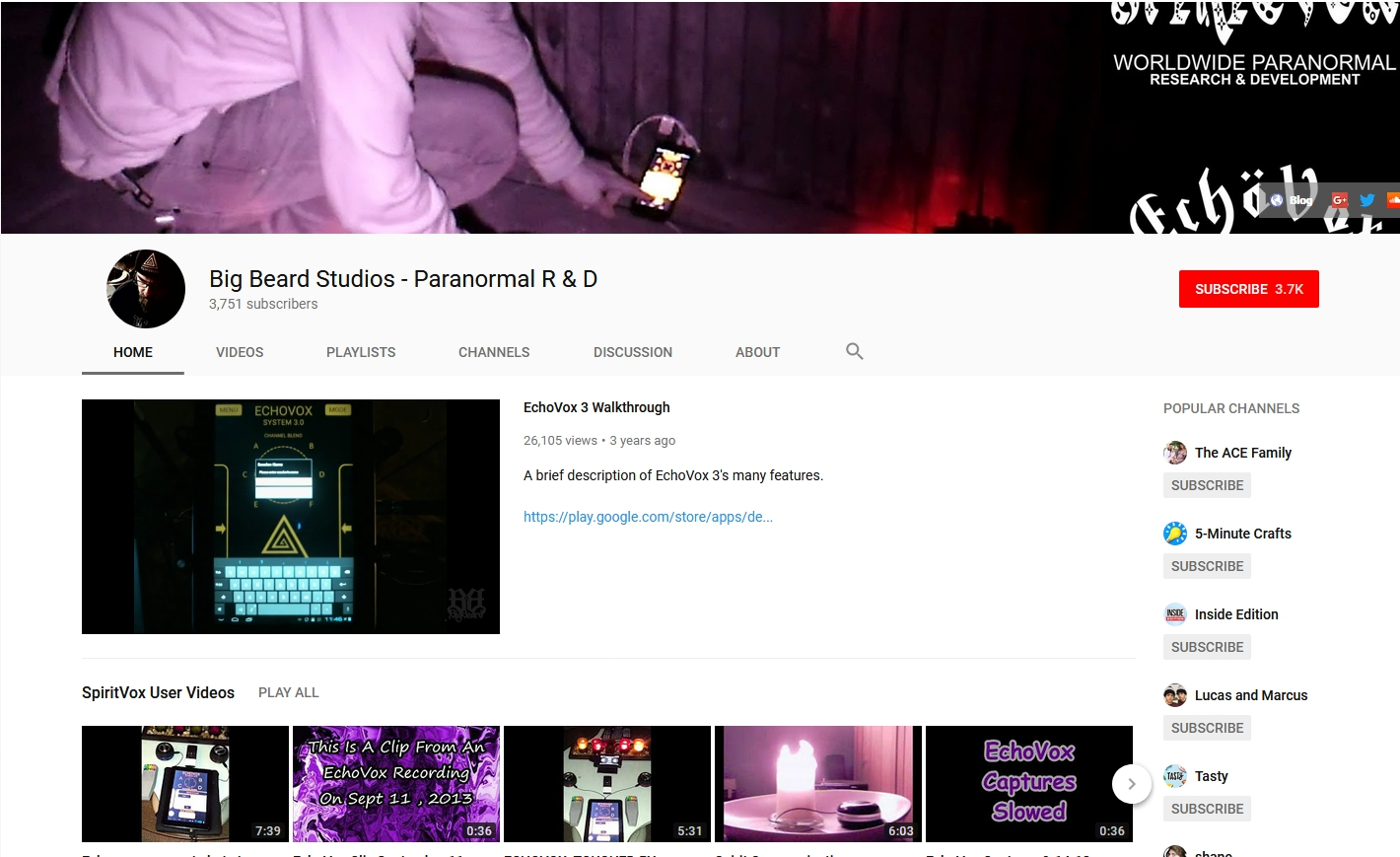
Task: Click the EchoVox 3 features description text
Action: pyautogui.click(x=673, y=475)
